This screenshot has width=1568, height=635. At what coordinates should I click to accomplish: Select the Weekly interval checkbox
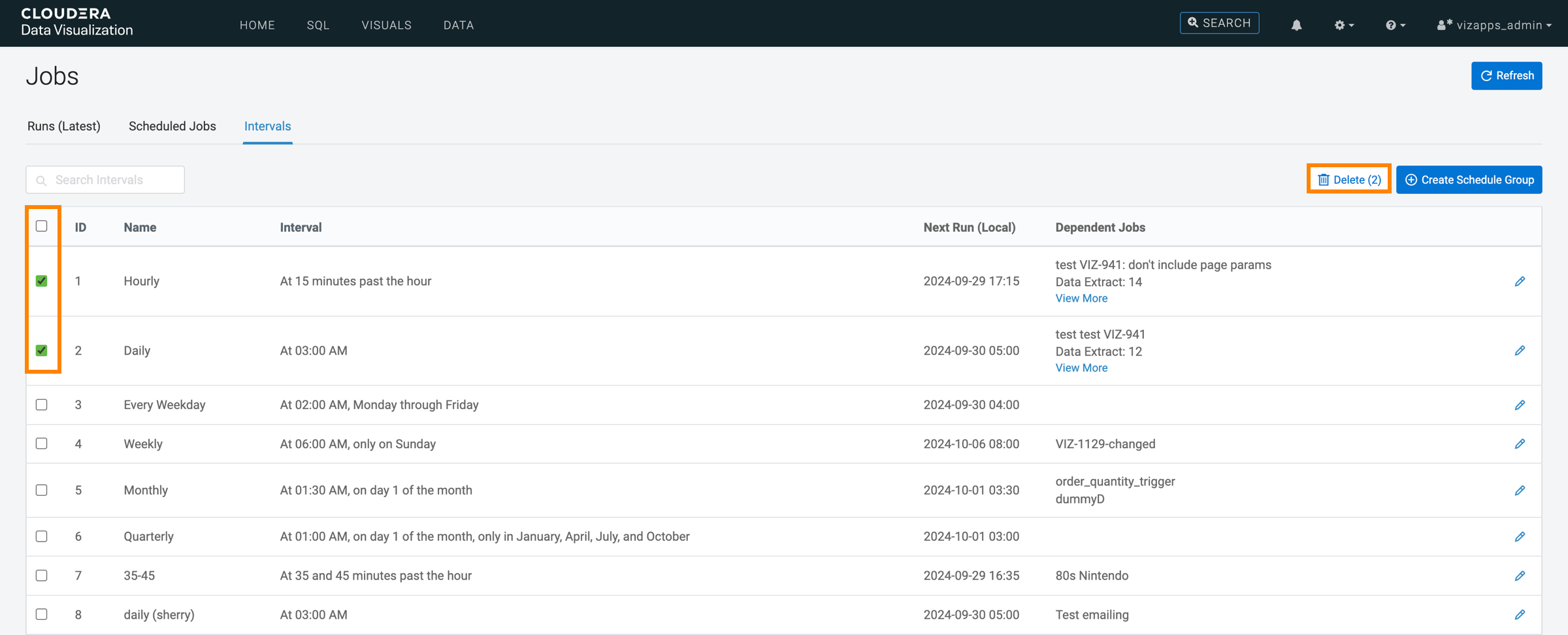pos(42,444)
